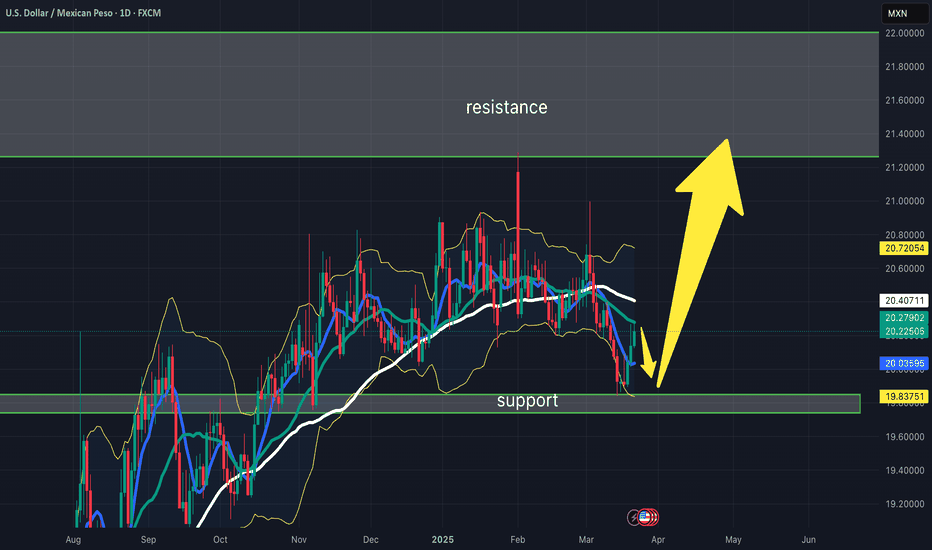Click the 19.40000 price axis label
This screenshot has height=550, width=932.
point(904,470)
